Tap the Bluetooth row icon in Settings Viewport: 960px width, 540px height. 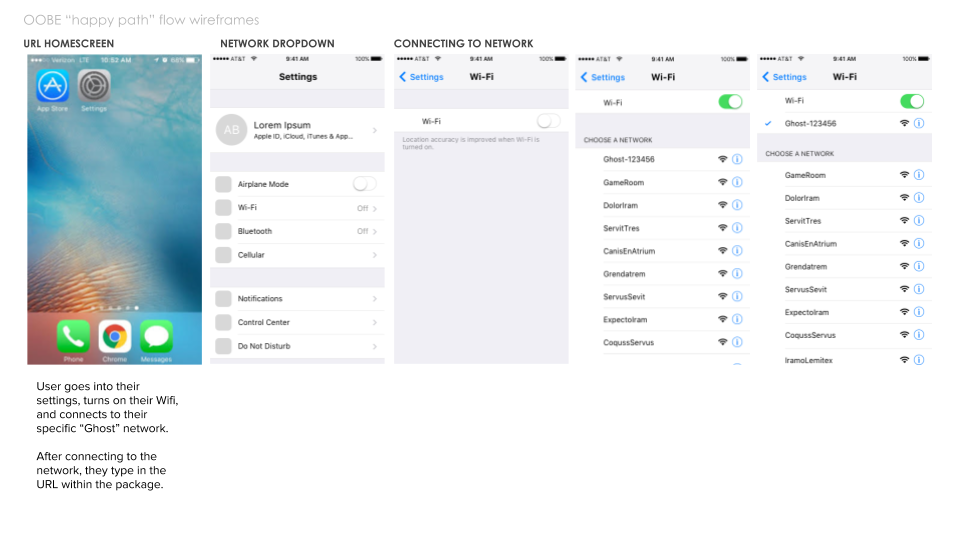click(223, 231)
